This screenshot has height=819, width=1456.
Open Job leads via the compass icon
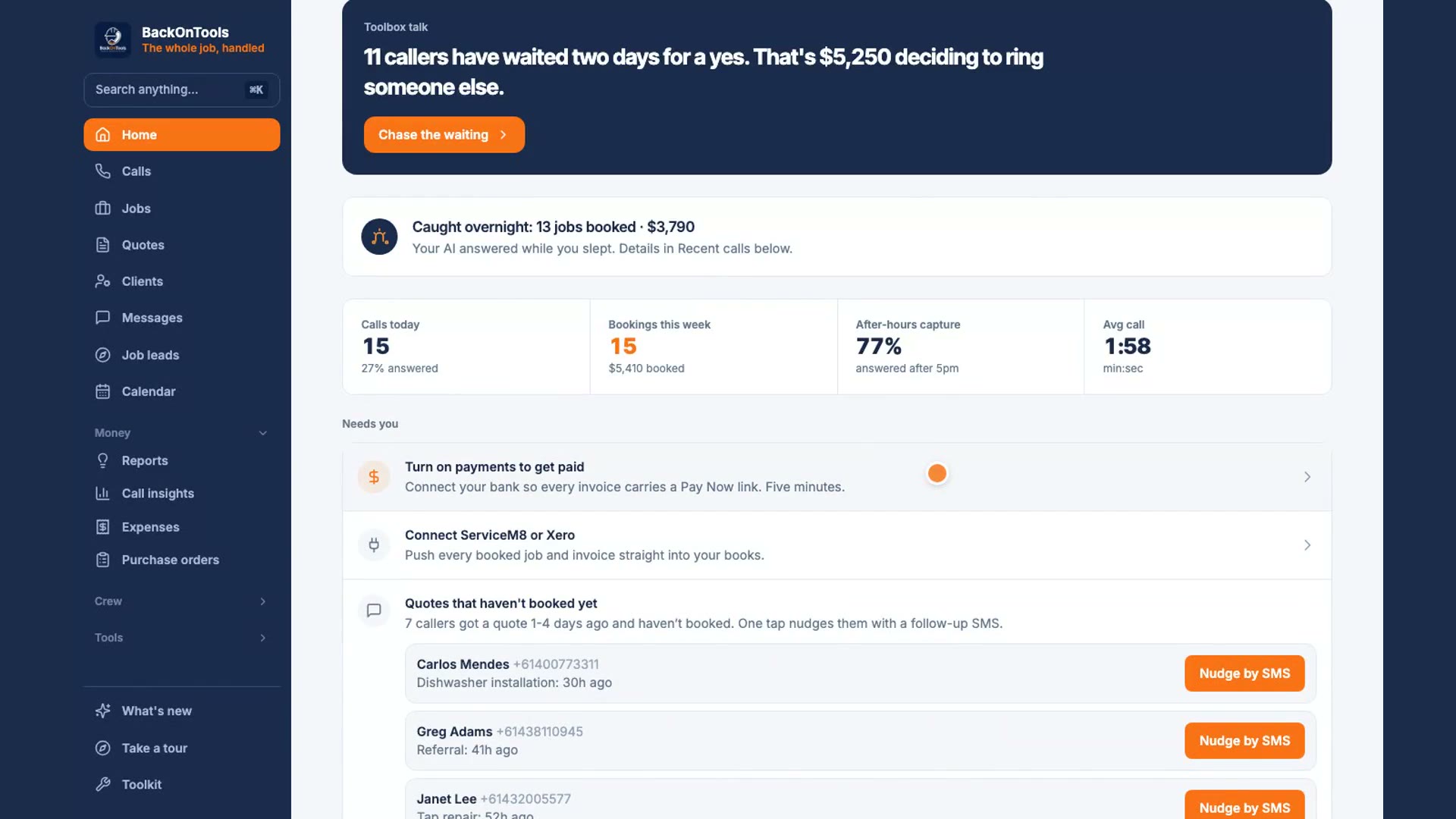click(x=103, y=355)
